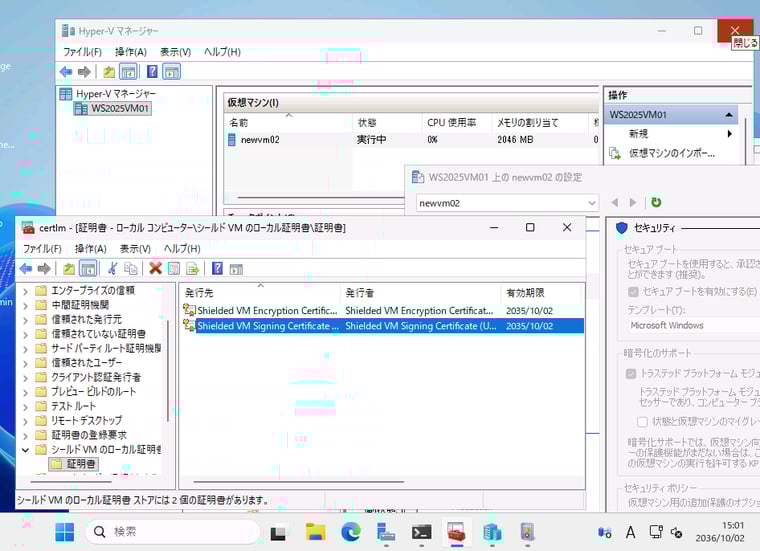Open ファイル(F) menu in Hyper-V Manager
The image size is (760, 551).
coord(82,52)
